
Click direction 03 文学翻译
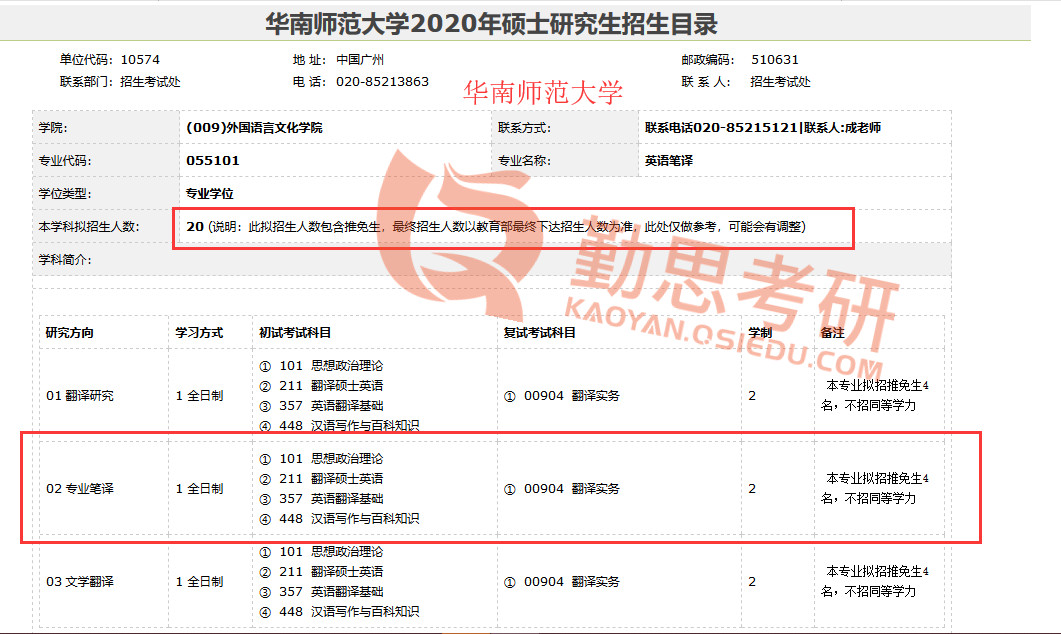coord(80,582)
